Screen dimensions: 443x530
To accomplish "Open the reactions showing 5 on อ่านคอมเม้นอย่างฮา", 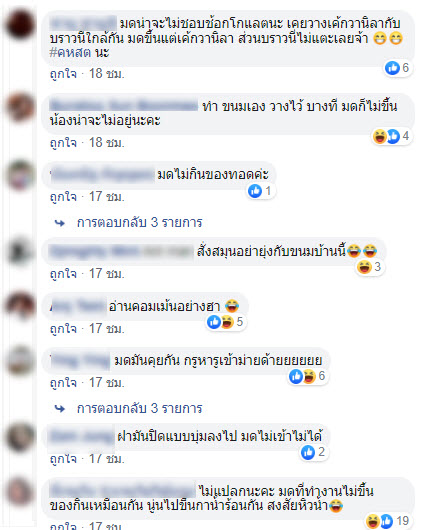I will point(225,322).
